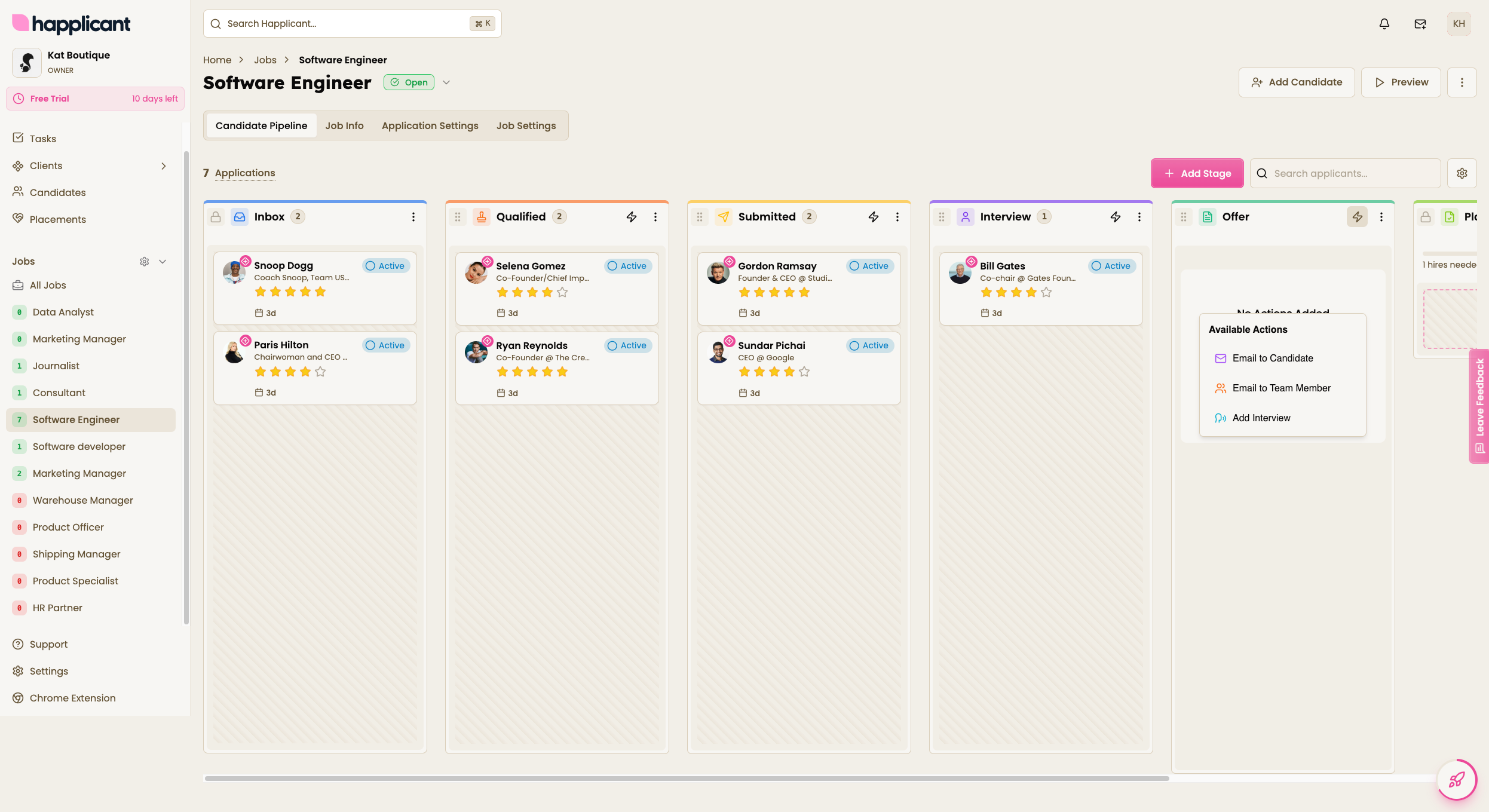Open pipeline settings gear beside applicant search
The height and width of the screenshot is (812, 1489).
point(1462,173)
